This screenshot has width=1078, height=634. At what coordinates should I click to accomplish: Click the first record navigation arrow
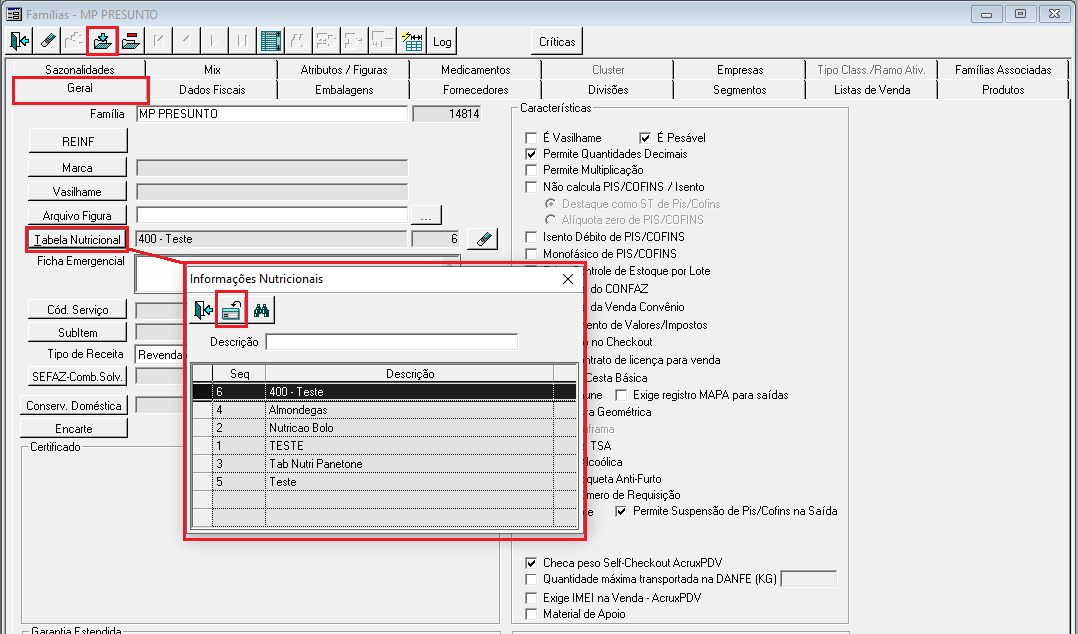click(x=159, y=41)
